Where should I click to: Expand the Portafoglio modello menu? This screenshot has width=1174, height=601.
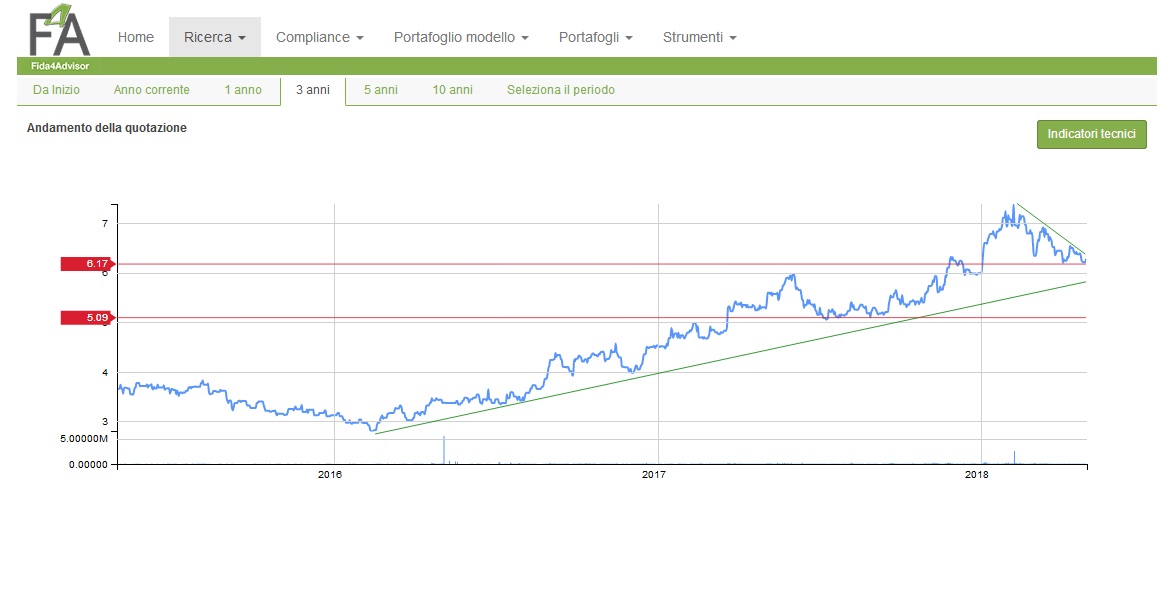(x=461, y=37)
